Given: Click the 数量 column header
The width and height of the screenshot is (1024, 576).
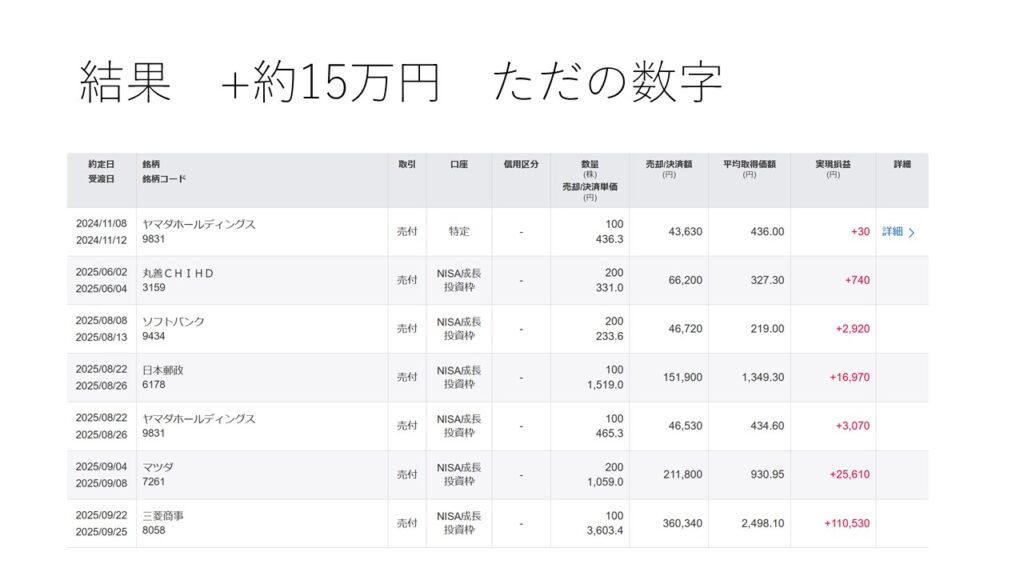Looking at the screenshot, I should click(x=590, y=164).
